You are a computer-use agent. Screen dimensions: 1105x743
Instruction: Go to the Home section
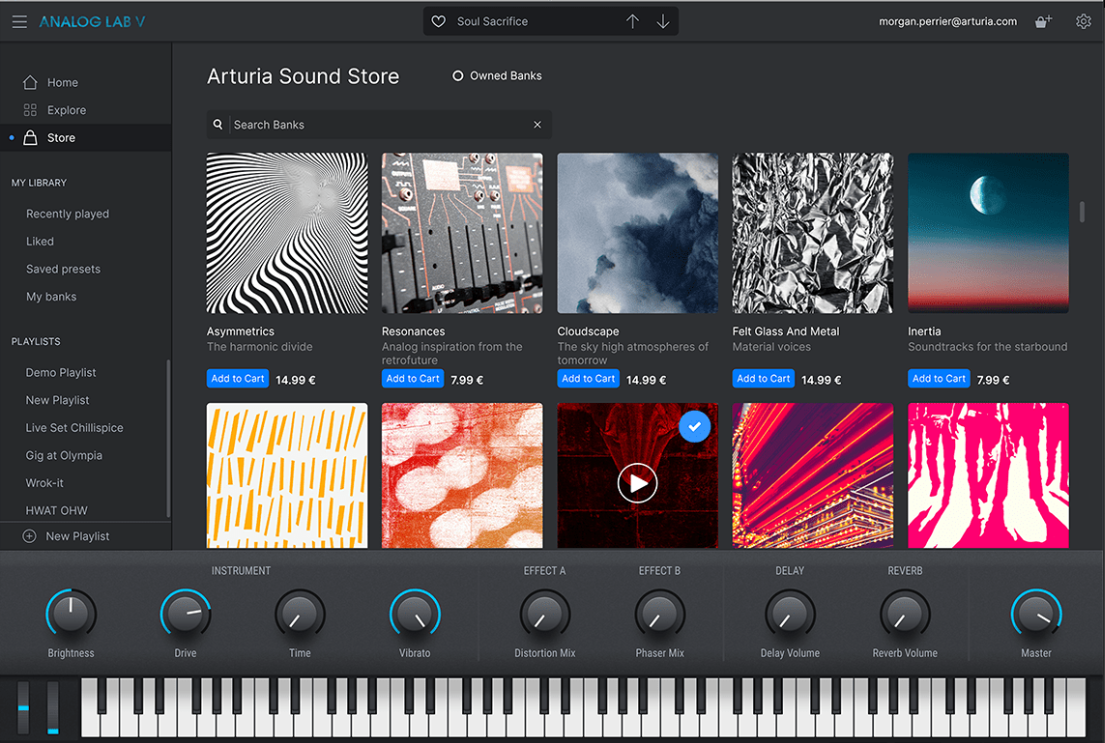pos(62,83)
